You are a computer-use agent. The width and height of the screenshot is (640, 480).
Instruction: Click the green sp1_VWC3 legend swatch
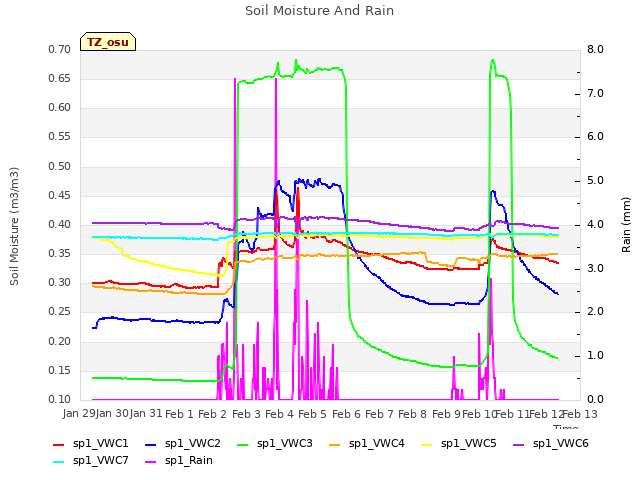click(243, 444)
